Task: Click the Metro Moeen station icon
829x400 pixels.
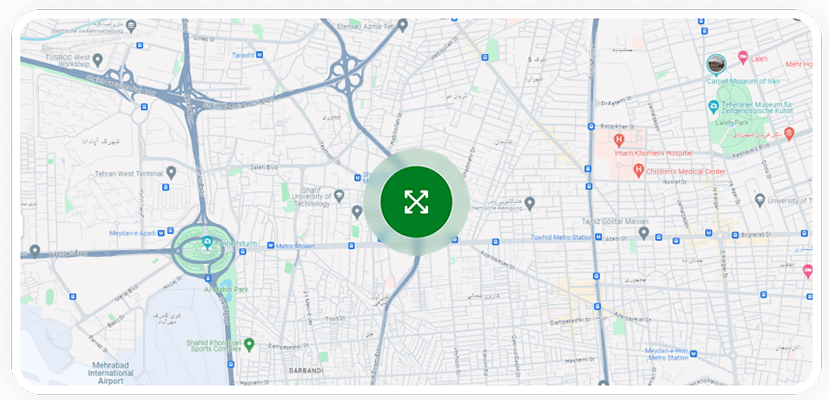Action: (x=271, y=246)
